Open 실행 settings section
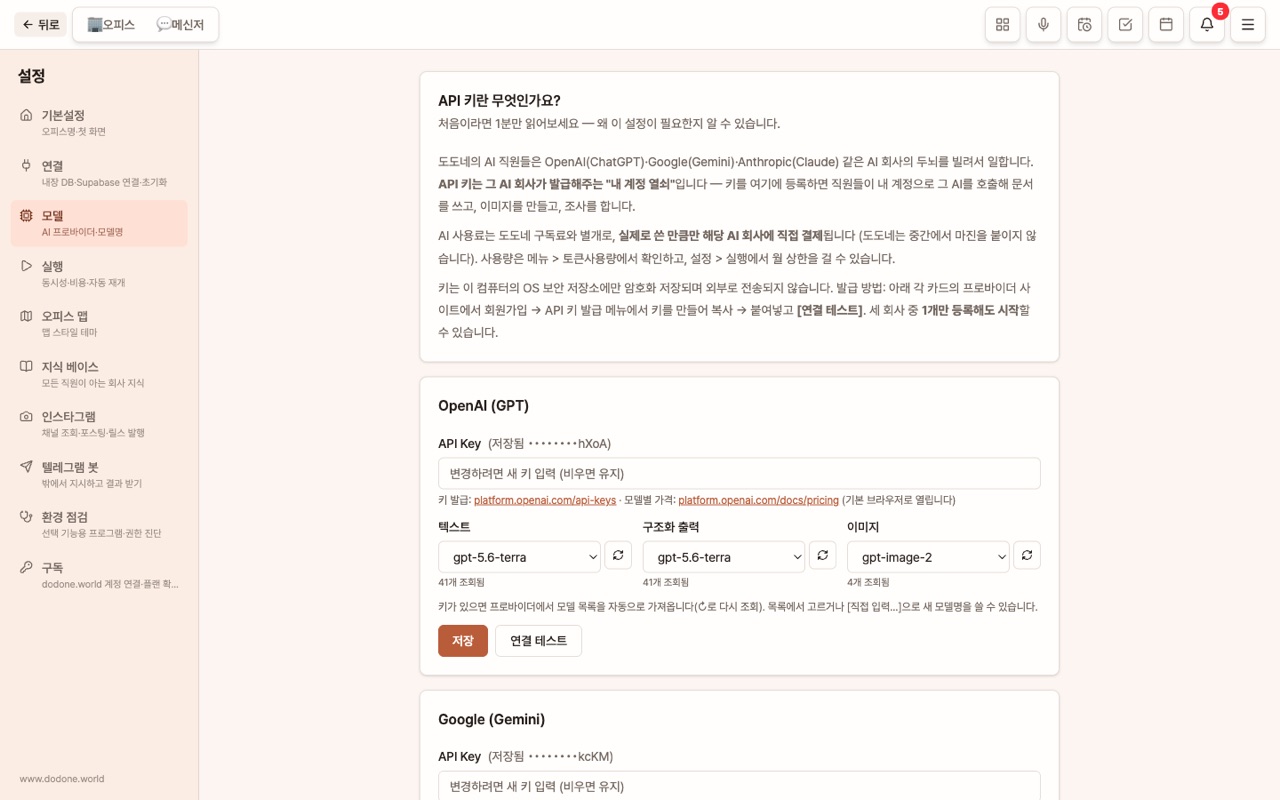Viewport: 1280px width, 800px height. 99,273
